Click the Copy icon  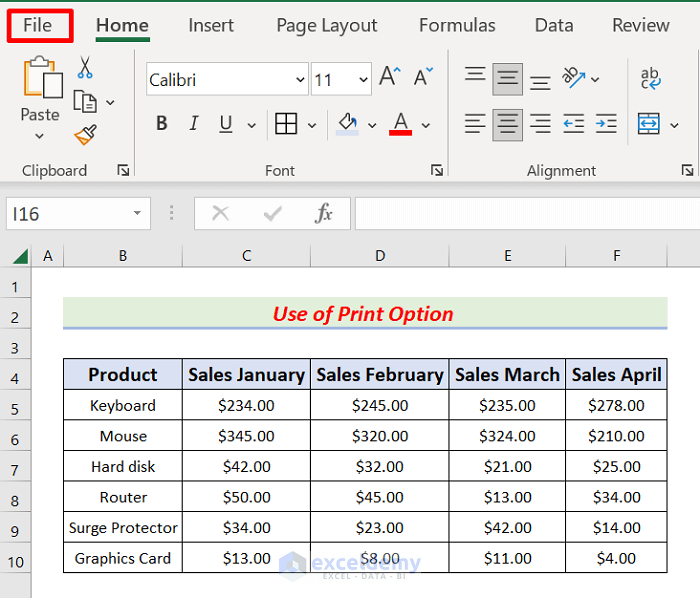click(x=85, y=101)
